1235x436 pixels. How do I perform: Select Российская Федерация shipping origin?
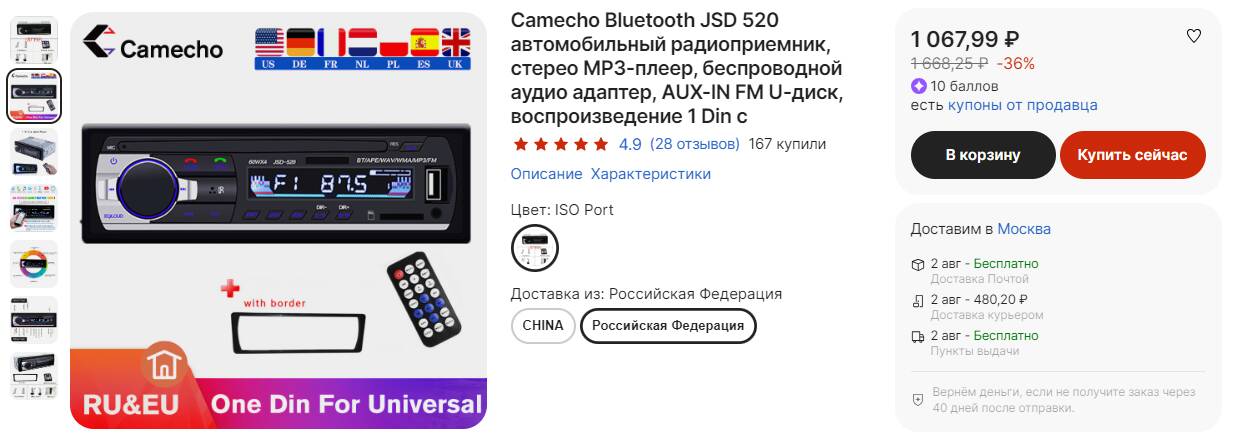668,326
